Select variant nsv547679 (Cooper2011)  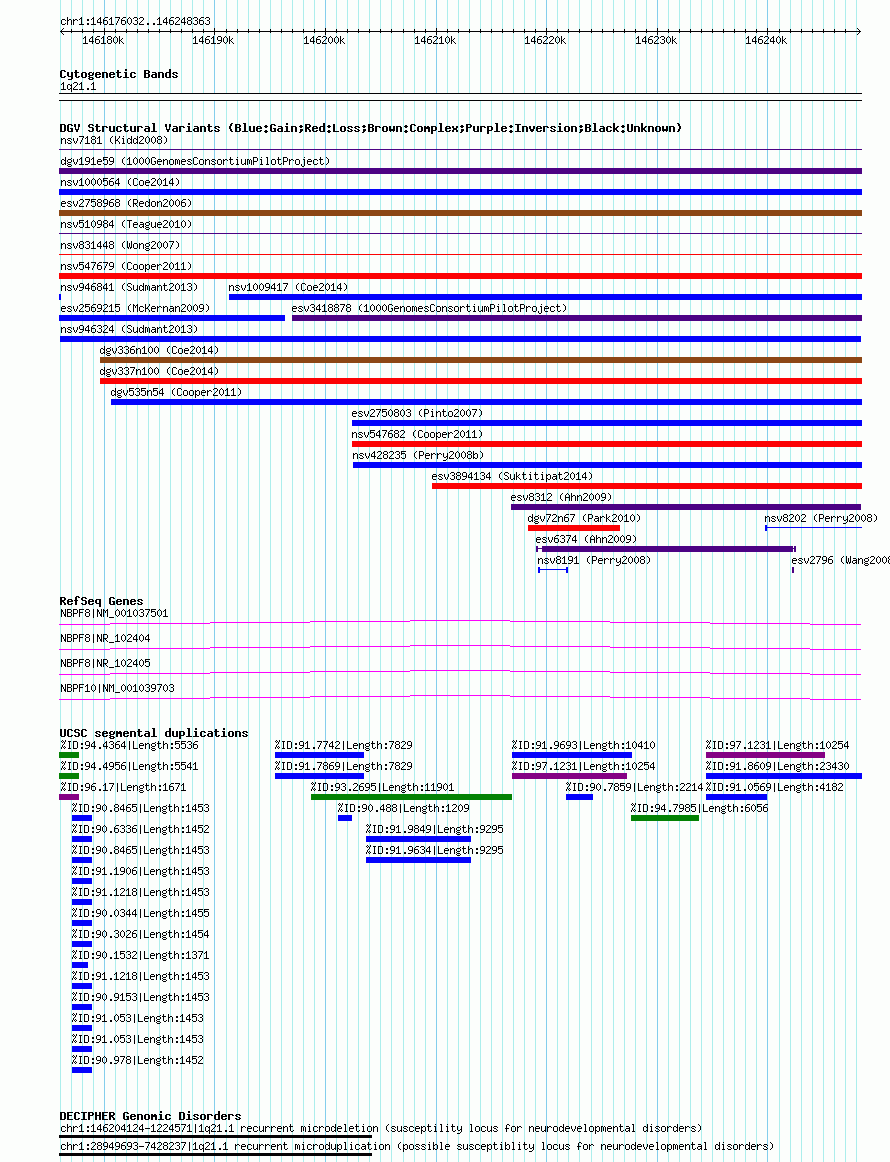(x=126, y=266)
